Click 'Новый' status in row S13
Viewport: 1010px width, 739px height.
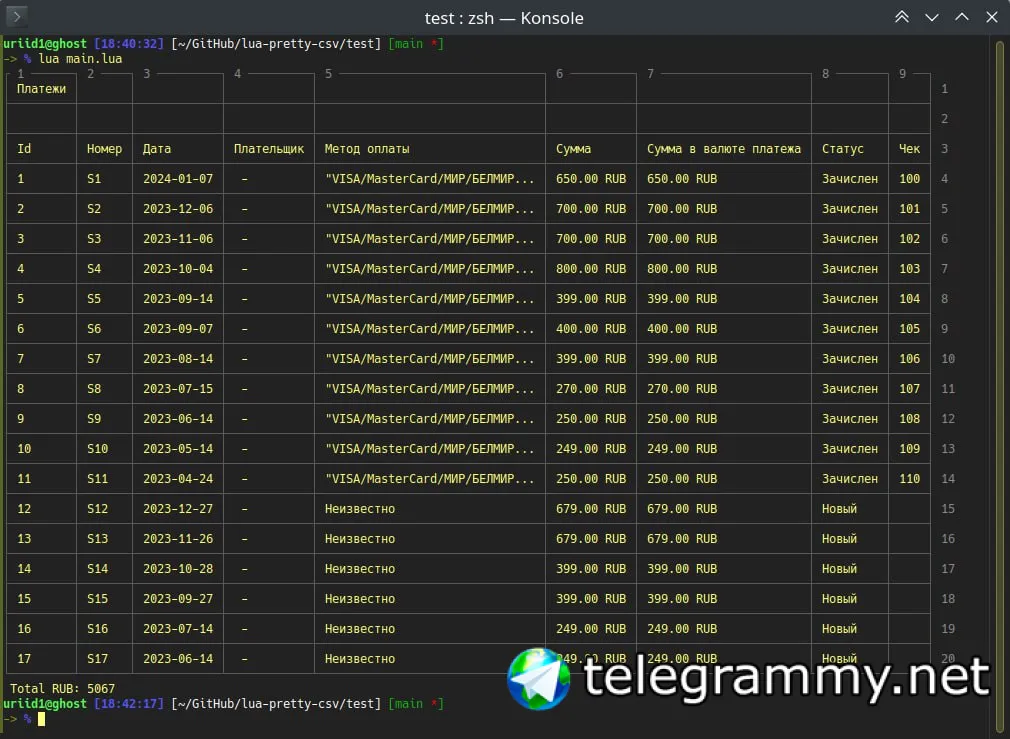tap(839, 539)
